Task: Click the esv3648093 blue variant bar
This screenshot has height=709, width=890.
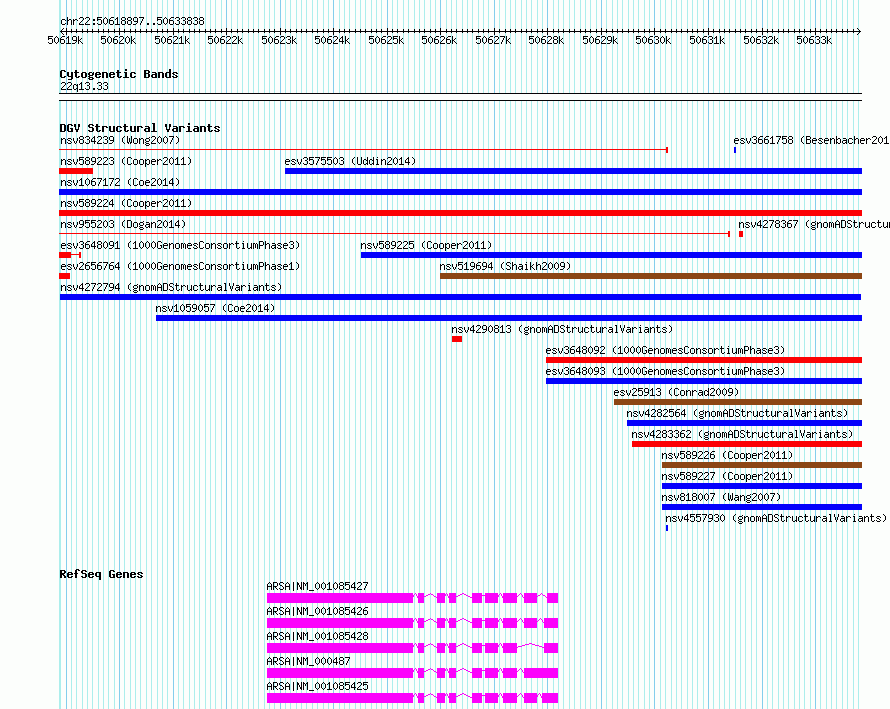Action: tap(704, 381)
